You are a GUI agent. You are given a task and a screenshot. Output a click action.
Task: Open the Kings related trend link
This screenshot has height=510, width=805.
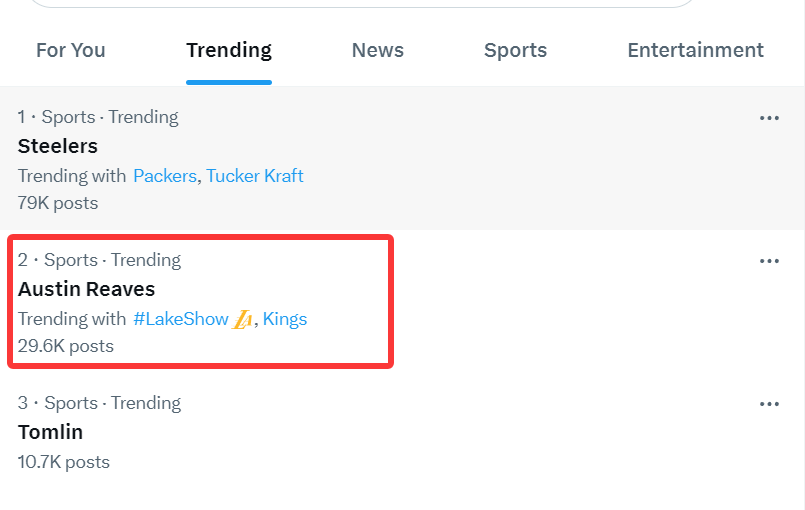point(285,319)
